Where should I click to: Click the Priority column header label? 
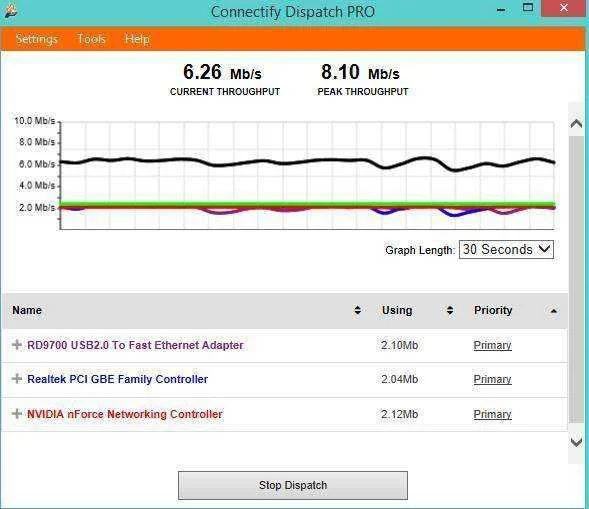[x=493, y=310]
